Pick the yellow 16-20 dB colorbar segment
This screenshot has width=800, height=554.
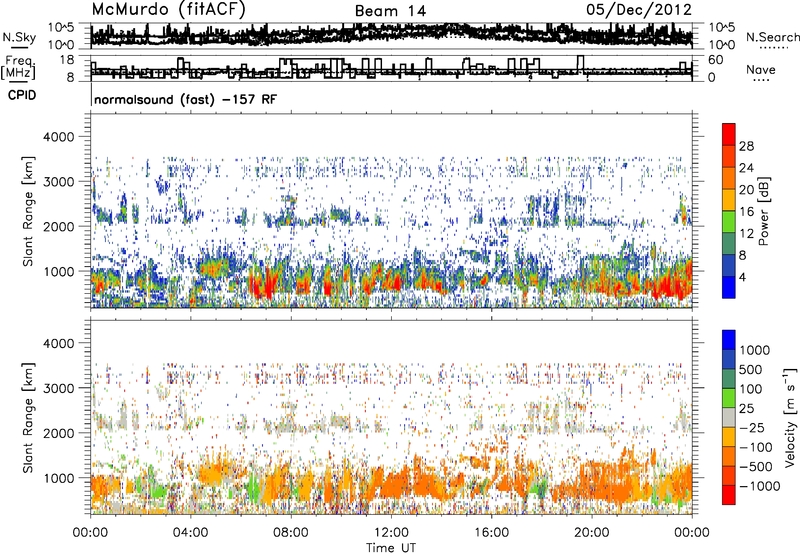point(729,200)
